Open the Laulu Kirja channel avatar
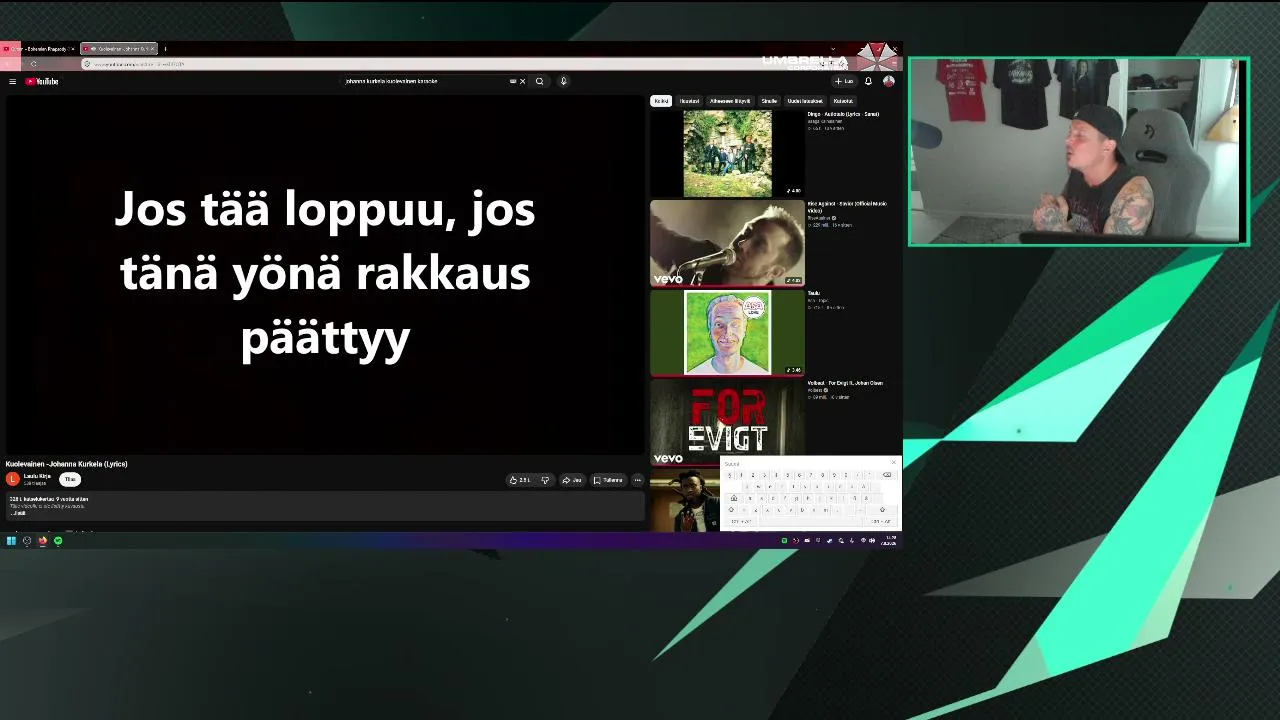The width and height of the screenshot is (1280, 720). pyautogui.click(x=13, y=479)
